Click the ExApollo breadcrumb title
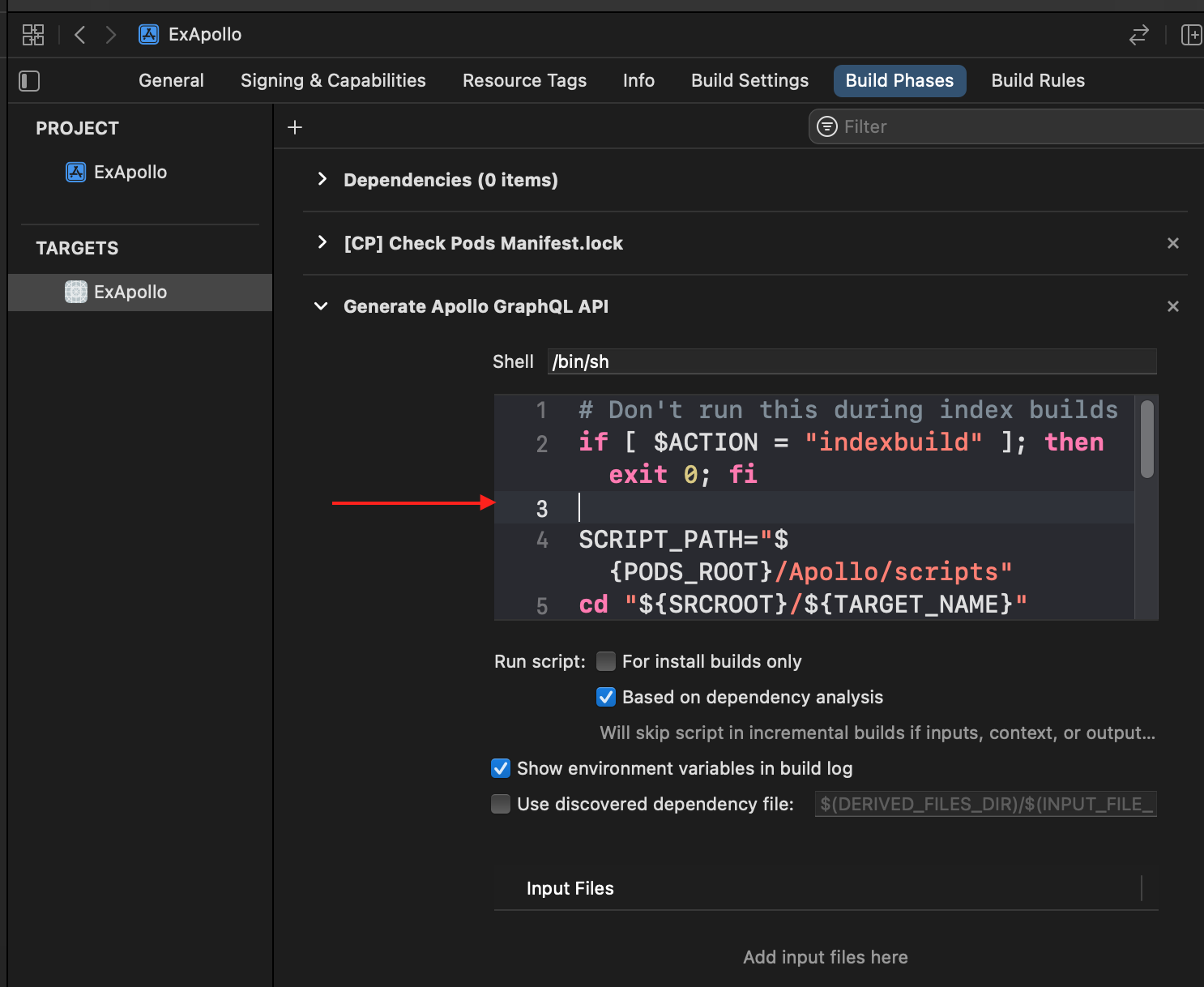The height and width of the screenshot is (987, 1204). click(205, 34)
